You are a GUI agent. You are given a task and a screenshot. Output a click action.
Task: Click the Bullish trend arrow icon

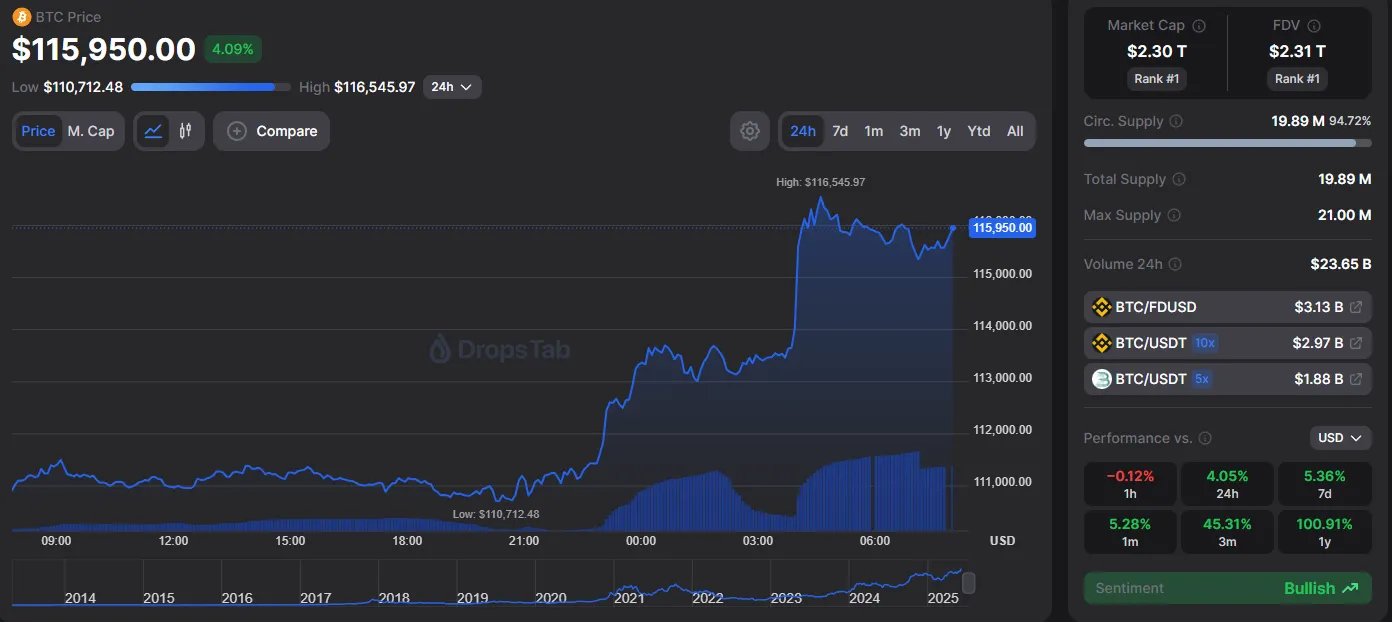[1350, 588]
